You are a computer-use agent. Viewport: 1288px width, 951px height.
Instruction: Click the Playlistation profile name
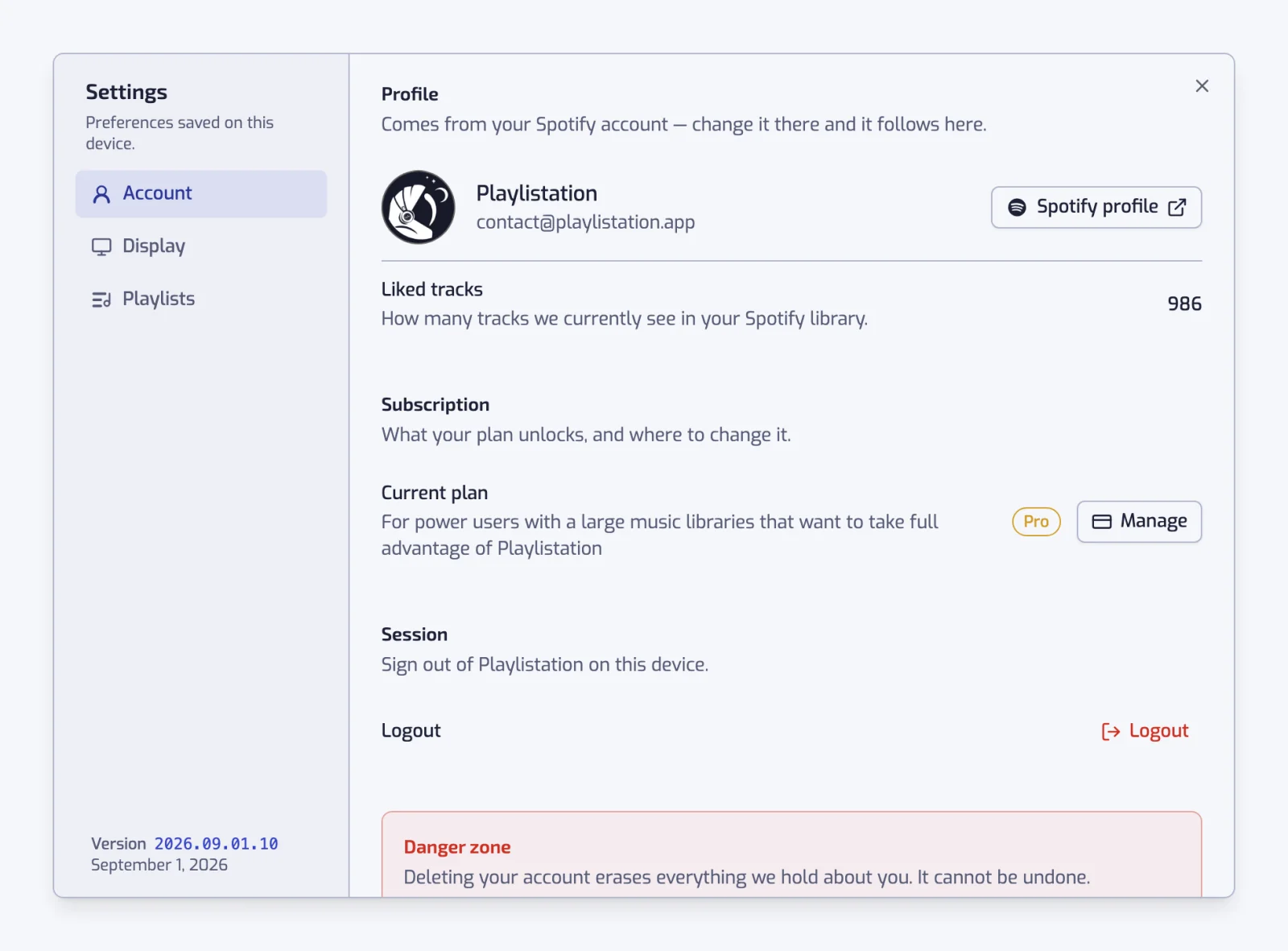[537, 193]
